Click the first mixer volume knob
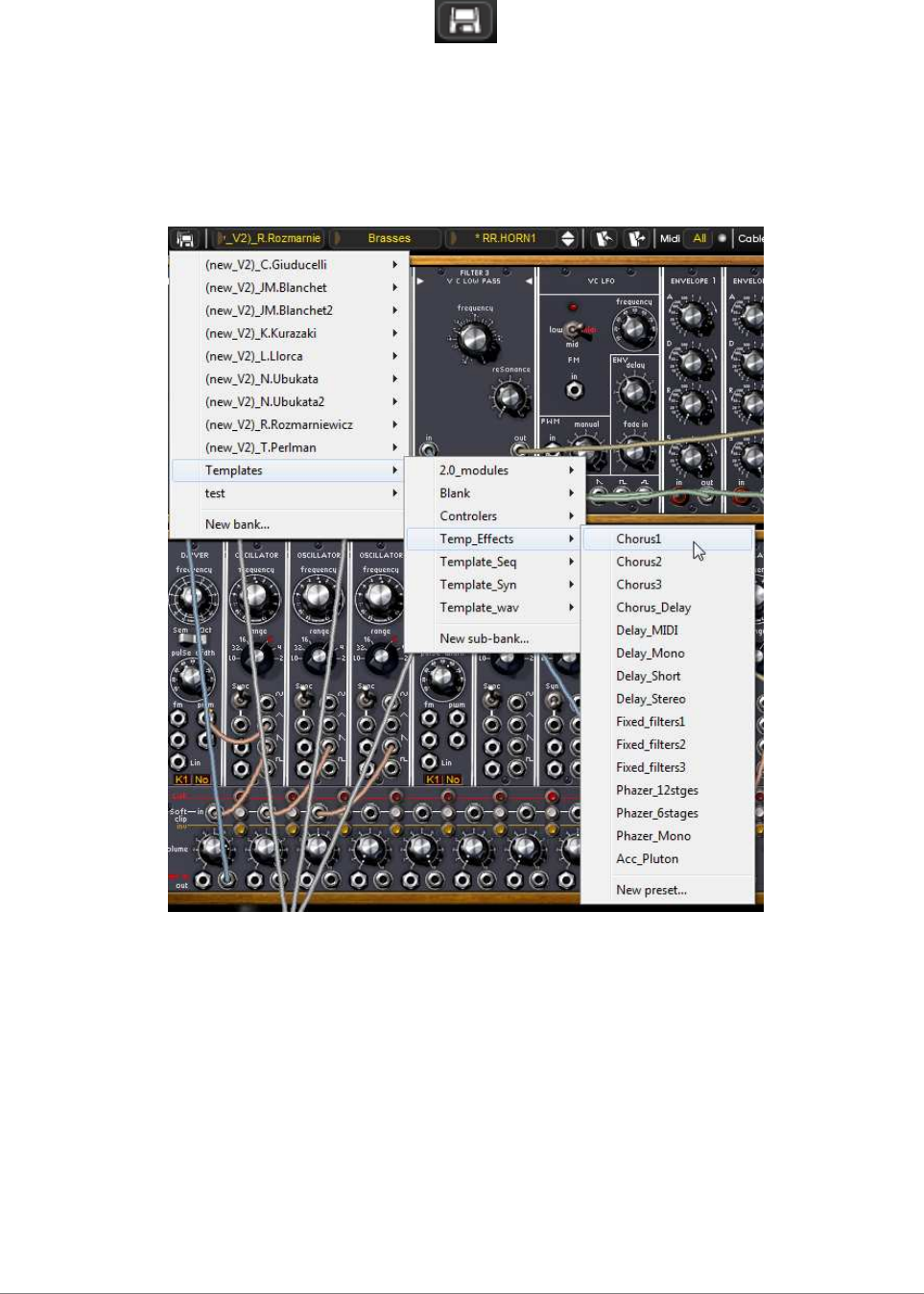Image resolution: width=924 pixels, height=1294 pixels. point(213,849)
